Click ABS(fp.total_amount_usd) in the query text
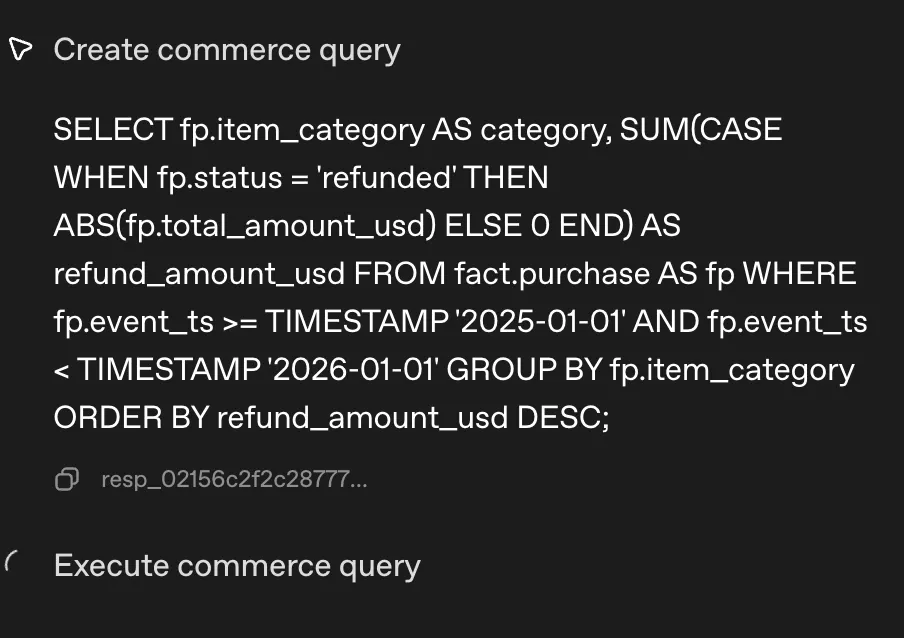Screen dimensions: 904x638 245,226
